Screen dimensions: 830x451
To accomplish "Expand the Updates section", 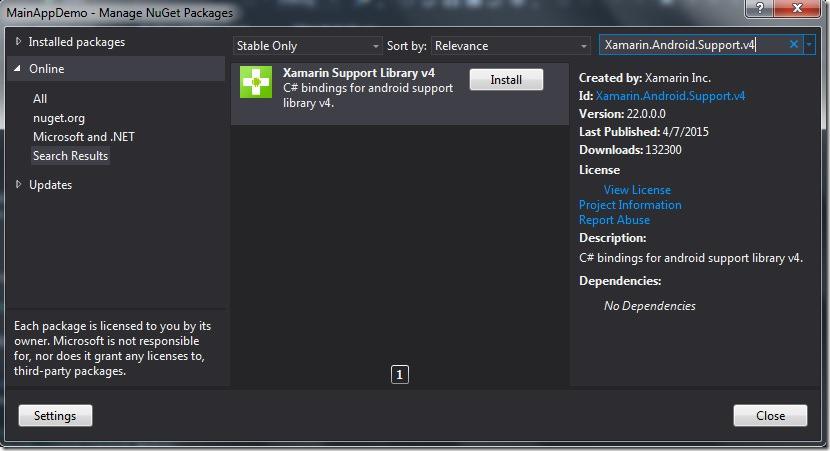I will click(19, 184).
